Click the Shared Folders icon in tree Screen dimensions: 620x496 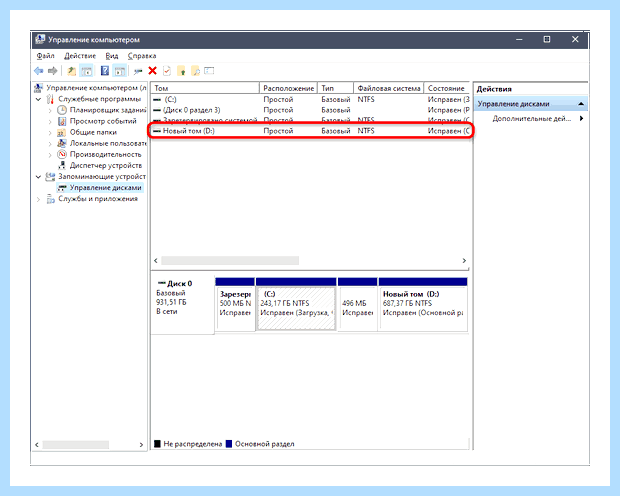coord(61,132)
